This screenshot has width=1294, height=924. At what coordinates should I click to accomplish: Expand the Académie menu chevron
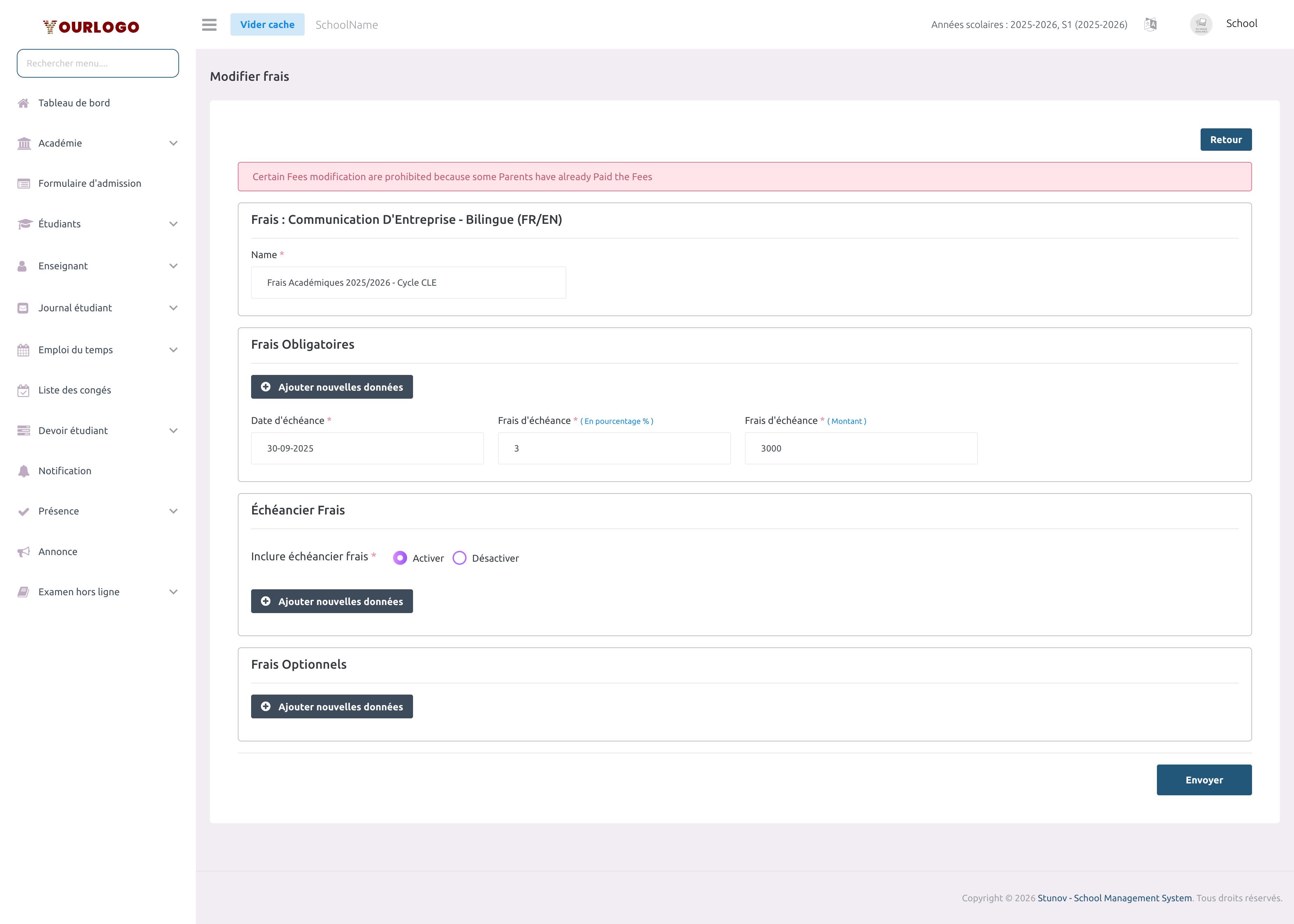[x=173, y=143]
